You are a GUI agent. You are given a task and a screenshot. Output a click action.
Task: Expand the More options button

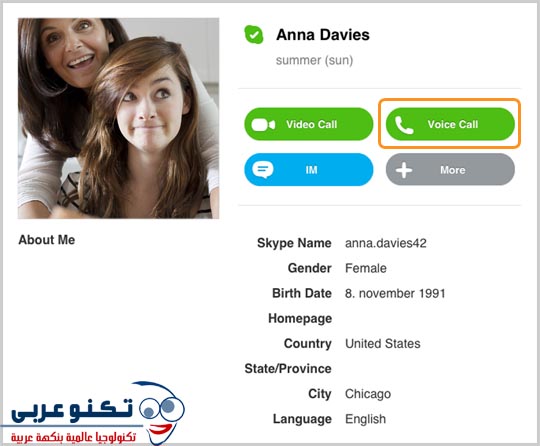pyautogui.click(x=450, y=170)
